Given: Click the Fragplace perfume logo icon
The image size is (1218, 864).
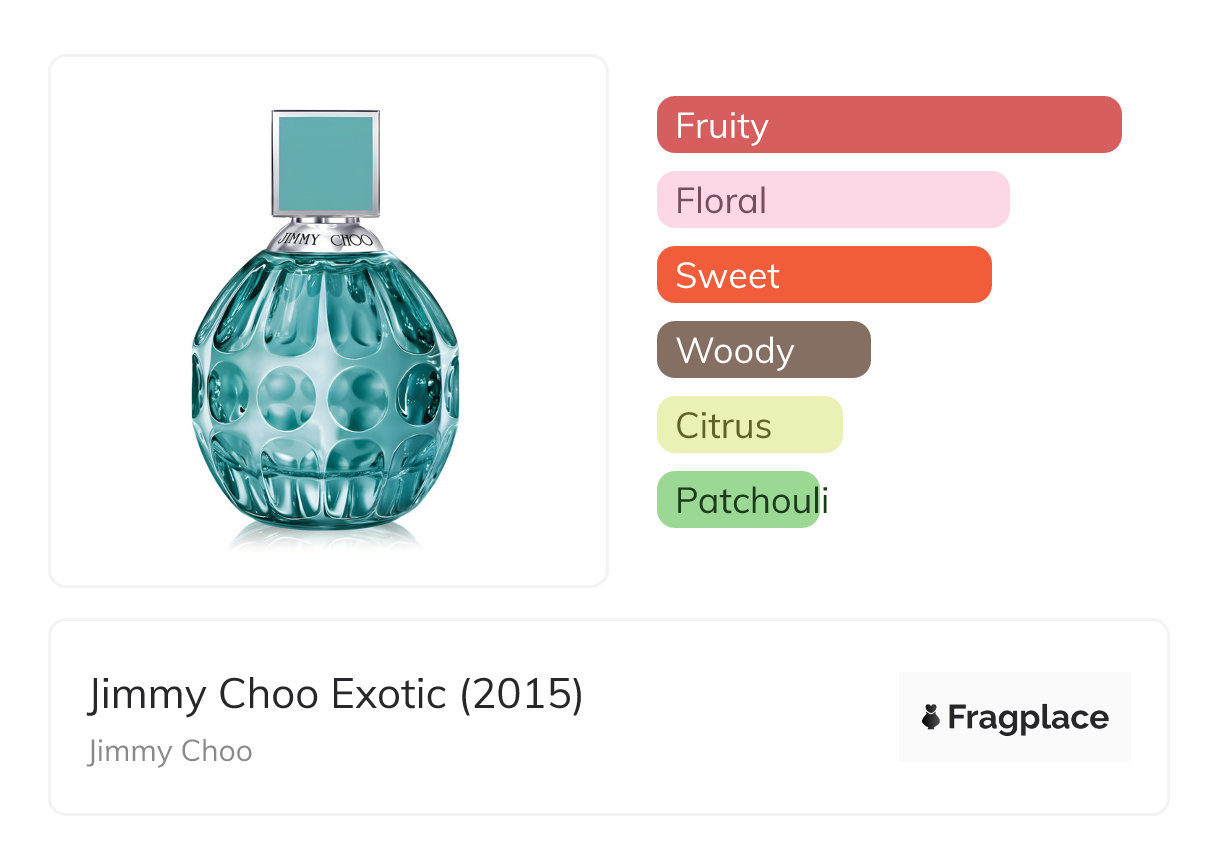Looking at the screenshot, I should (931, 717).
